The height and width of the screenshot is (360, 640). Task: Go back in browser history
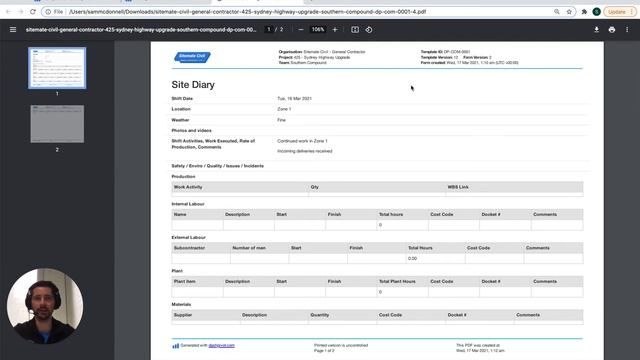click(x=9, y=12)
